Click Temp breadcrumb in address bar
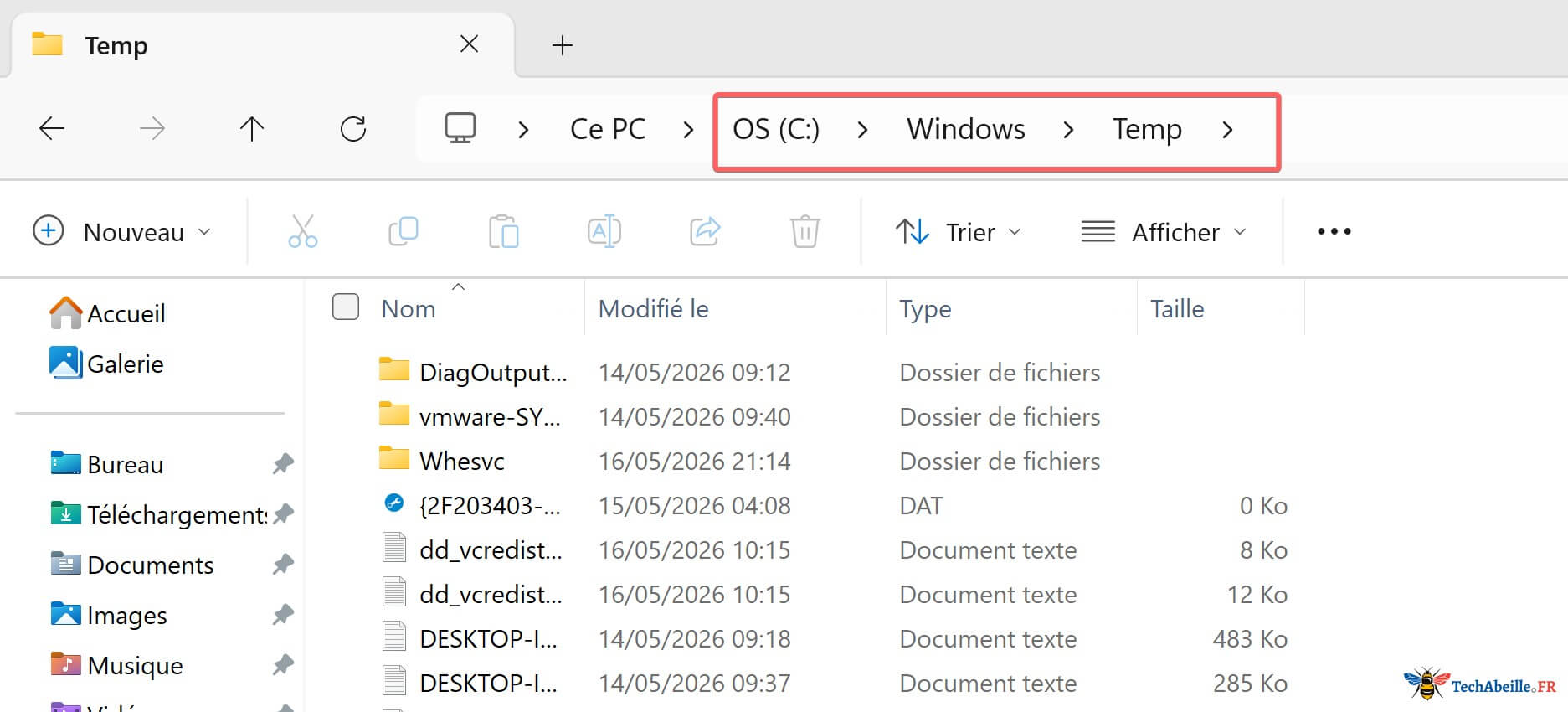Viewport: 1568px width, 712px height. tap(1147, 130)
